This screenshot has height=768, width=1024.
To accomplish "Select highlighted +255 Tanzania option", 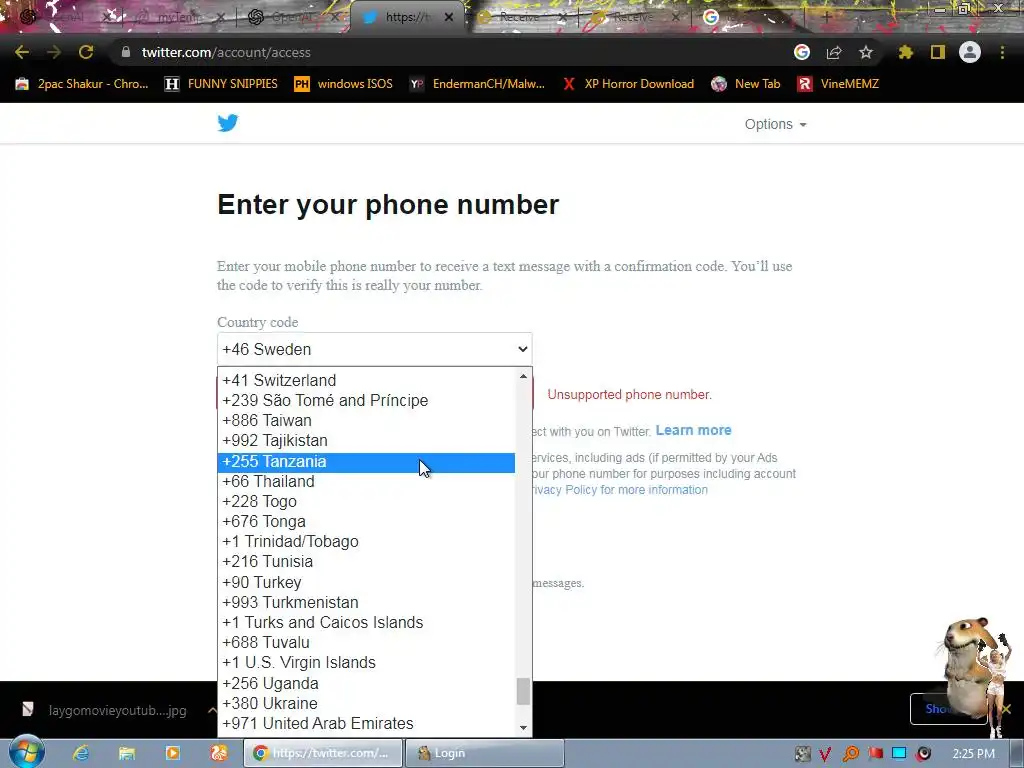I will pos(366,462).
